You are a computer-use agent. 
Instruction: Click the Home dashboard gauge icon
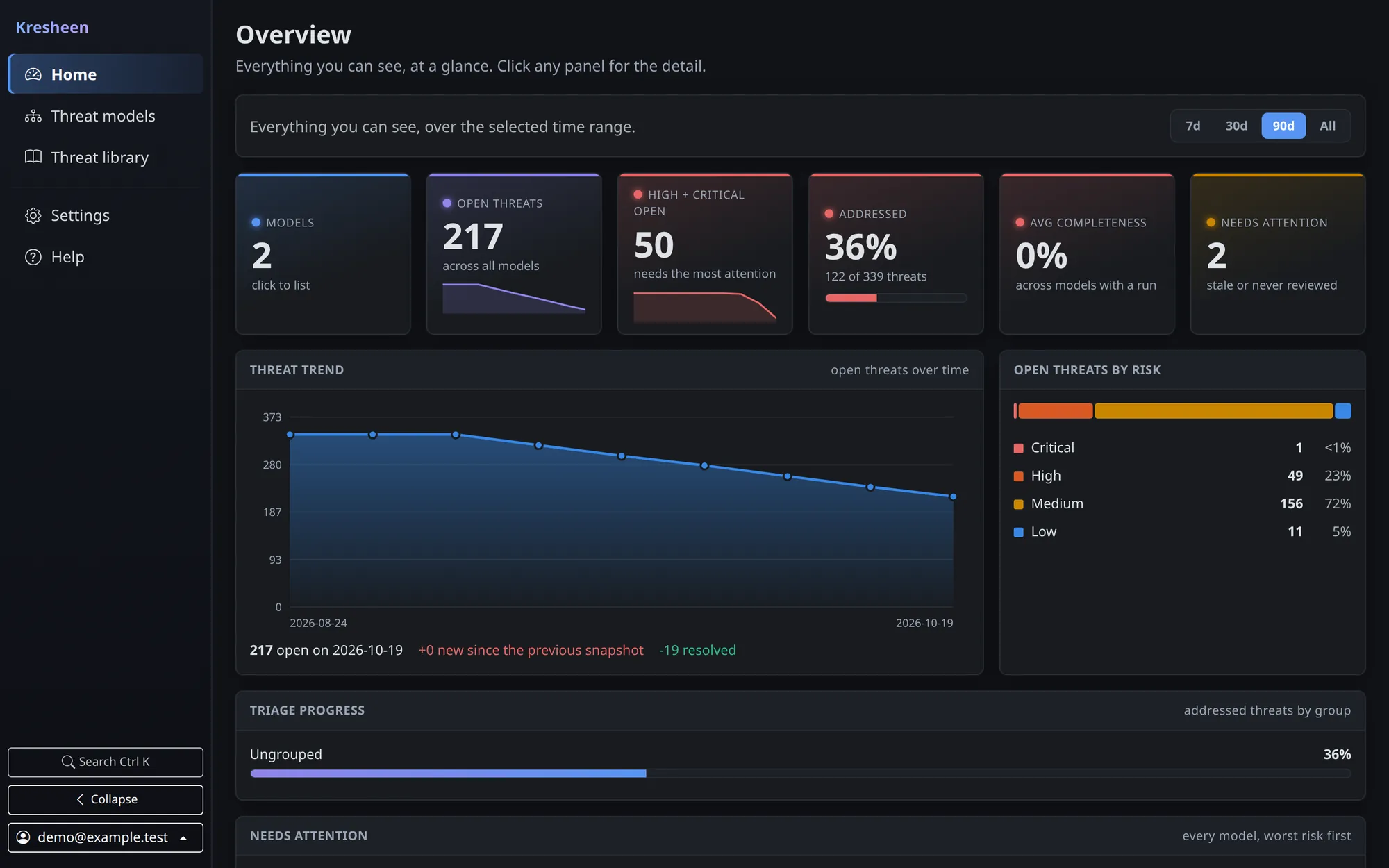click(33, 74)
